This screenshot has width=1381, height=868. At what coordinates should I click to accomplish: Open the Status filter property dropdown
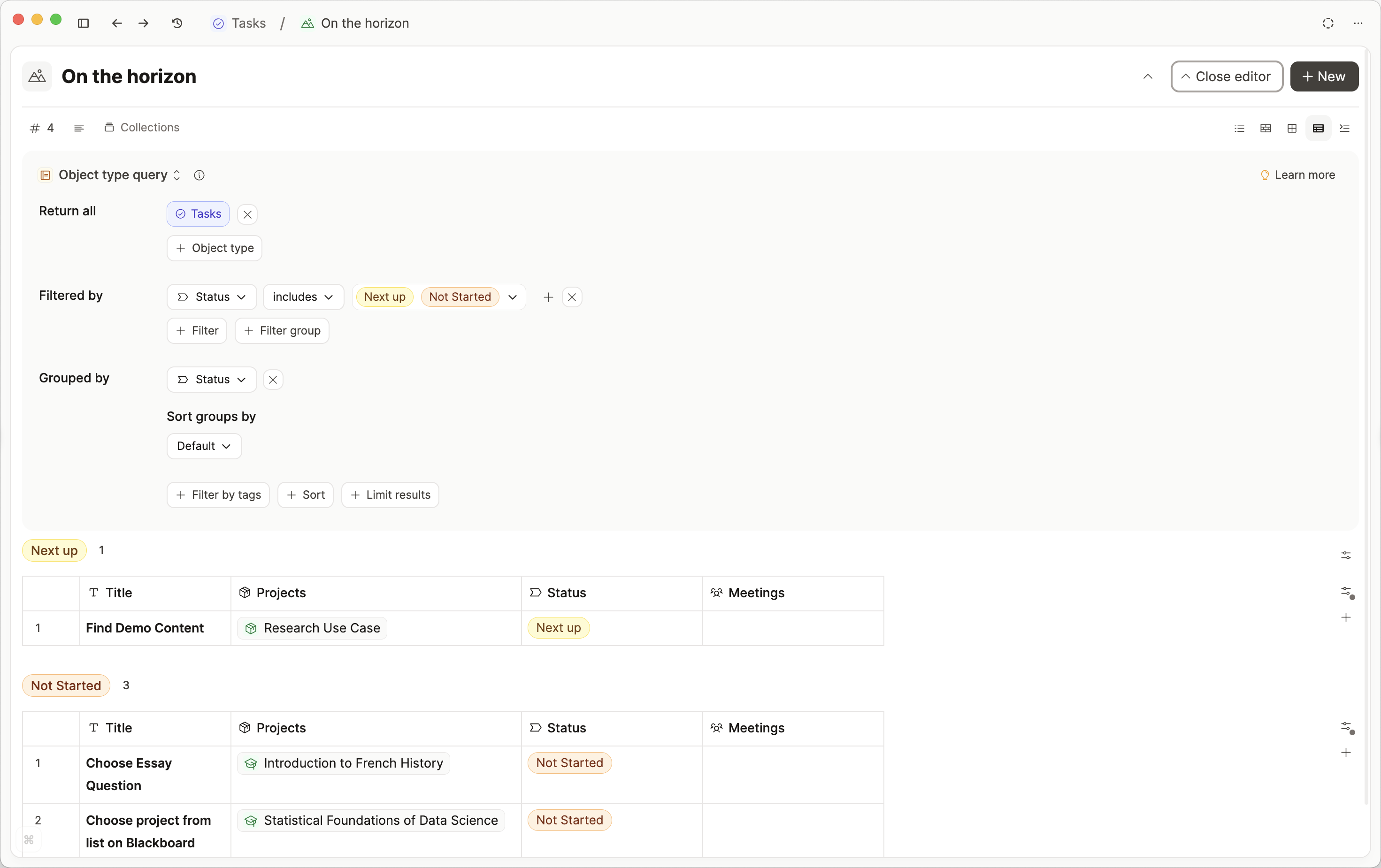coord(212,297)
